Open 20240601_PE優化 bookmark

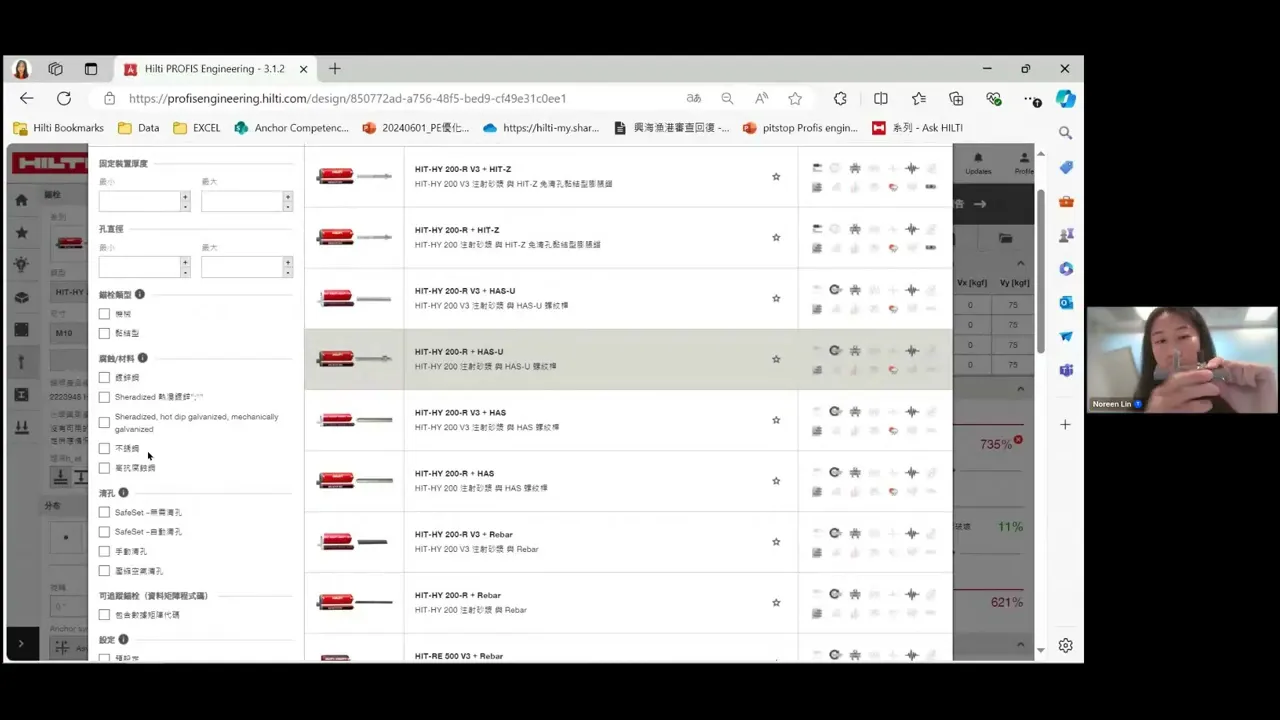416,128
